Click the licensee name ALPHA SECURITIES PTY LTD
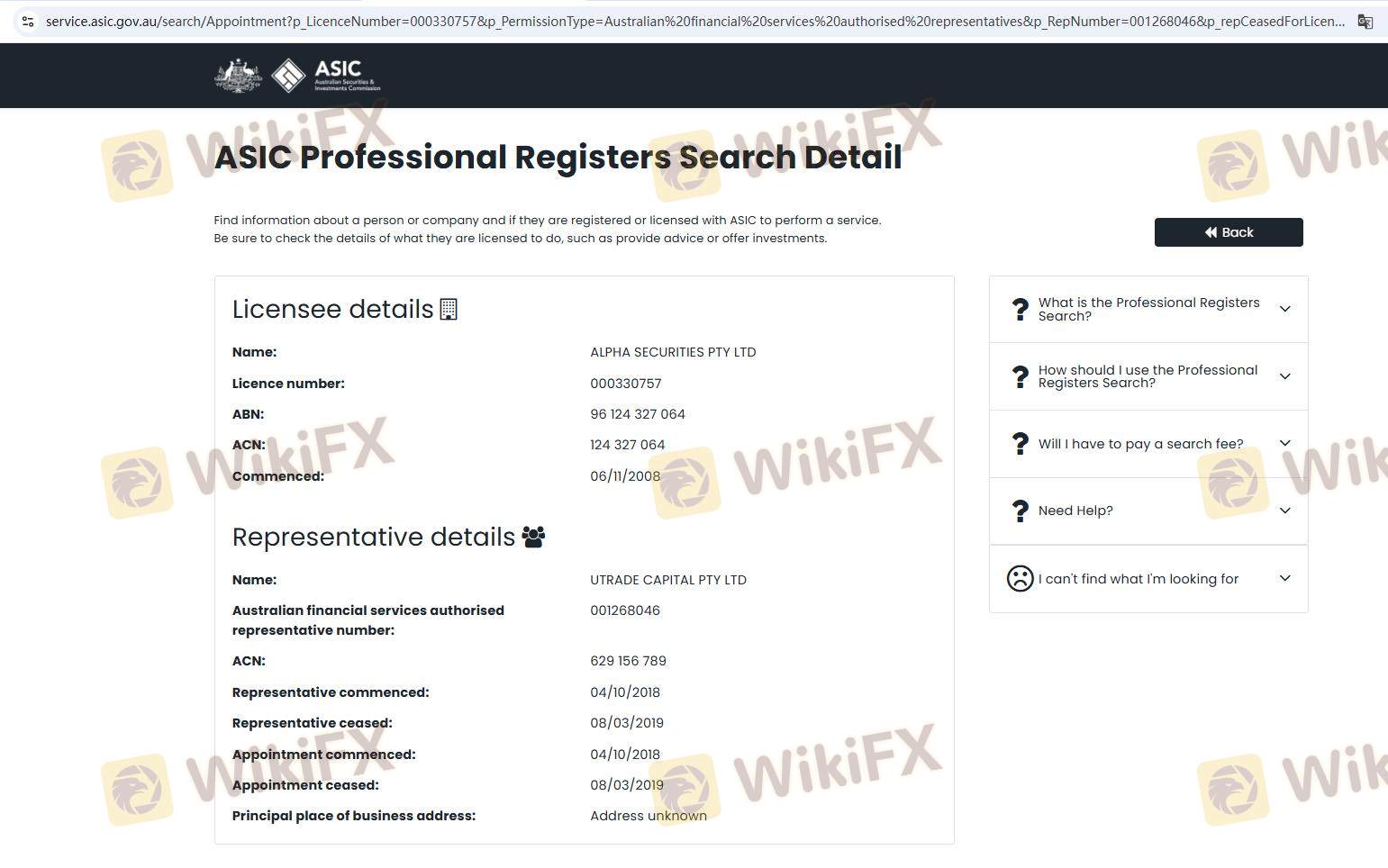Image resolution: width=1388 pixels, height=868 pixels. tap(672, 352)
